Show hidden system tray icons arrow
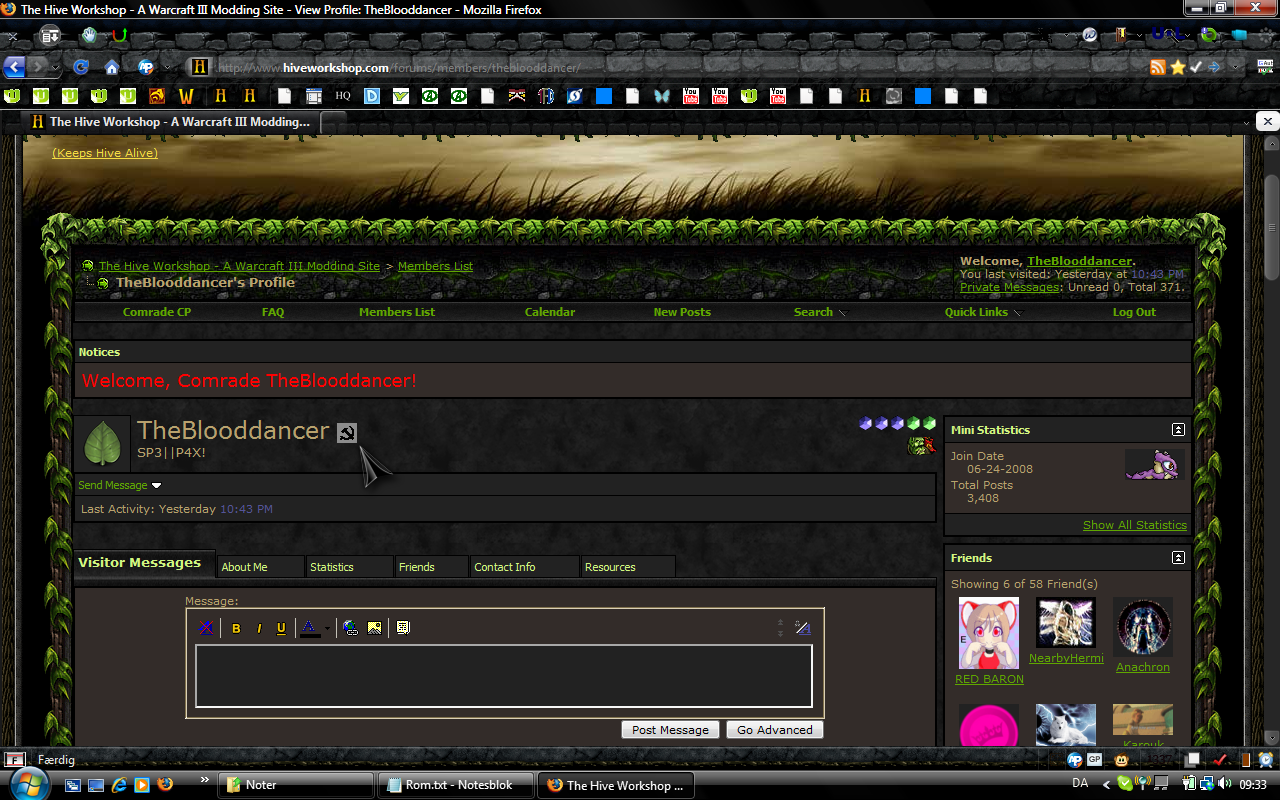This screenshot has height=800, width=1280. pos(1106,785)
